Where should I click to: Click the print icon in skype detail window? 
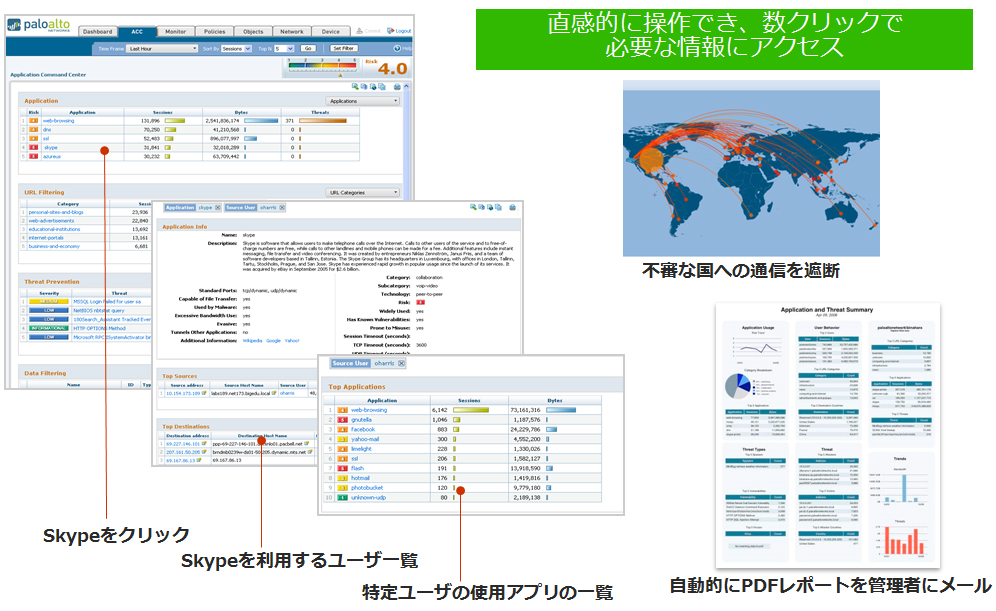tap(512, 208)
